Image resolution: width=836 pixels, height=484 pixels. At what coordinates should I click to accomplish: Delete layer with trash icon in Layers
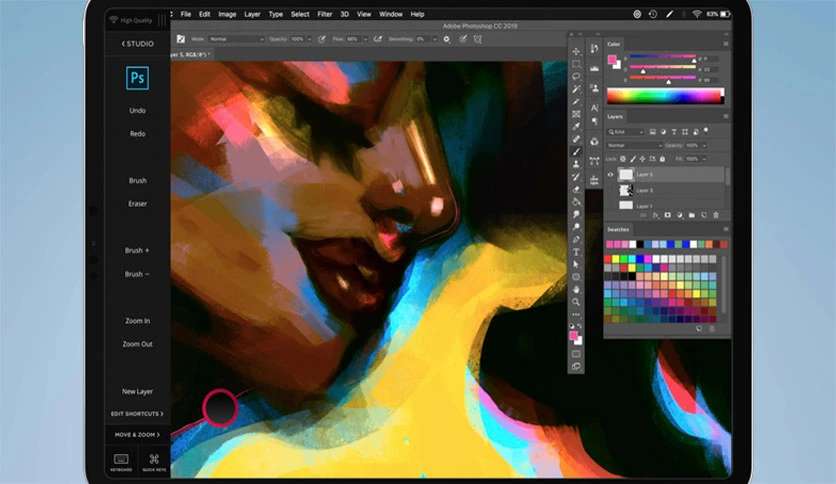coord(716,215)
